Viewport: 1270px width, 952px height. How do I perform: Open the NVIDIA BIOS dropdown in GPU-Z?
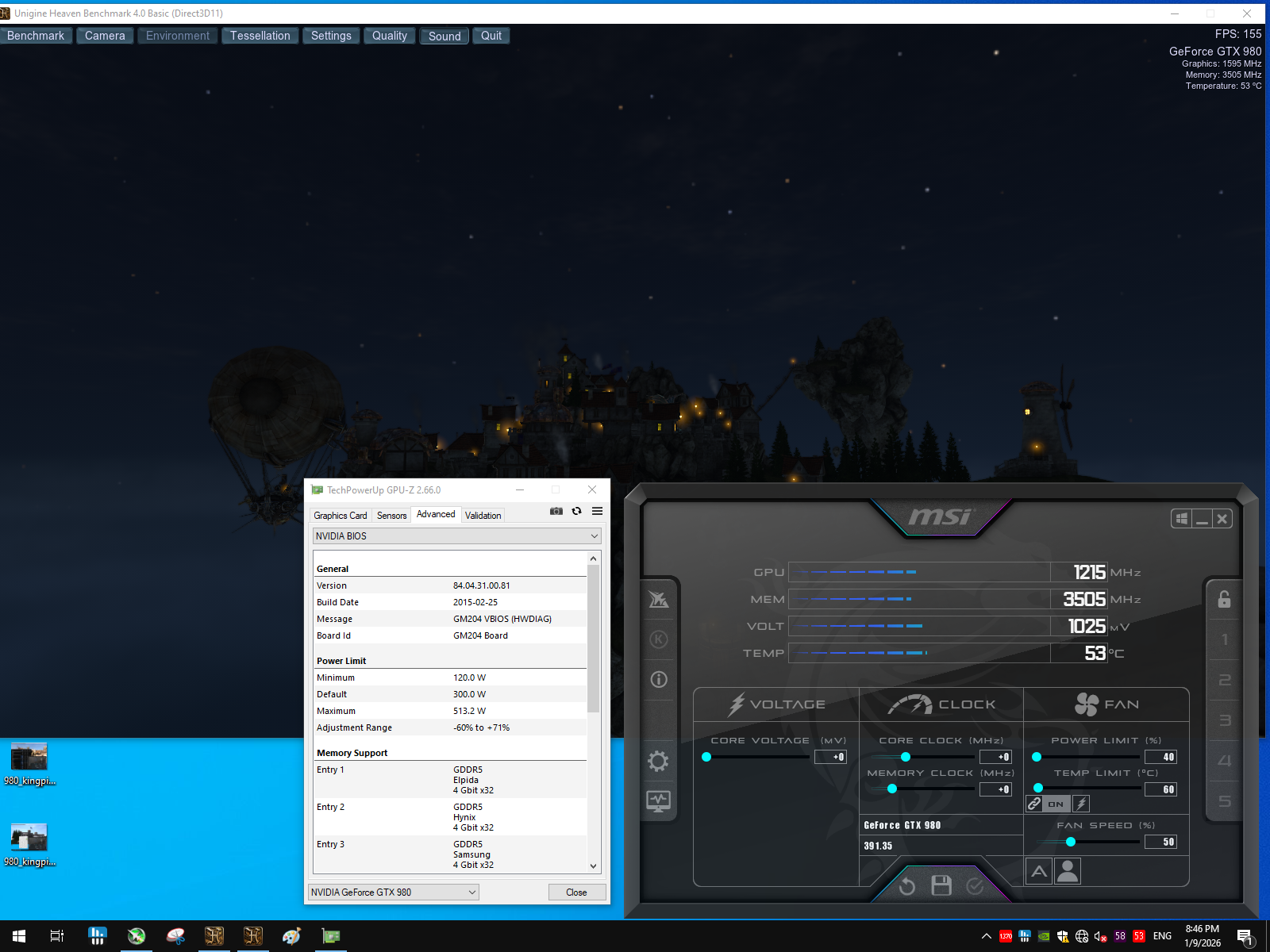click(x=457, y=536)
